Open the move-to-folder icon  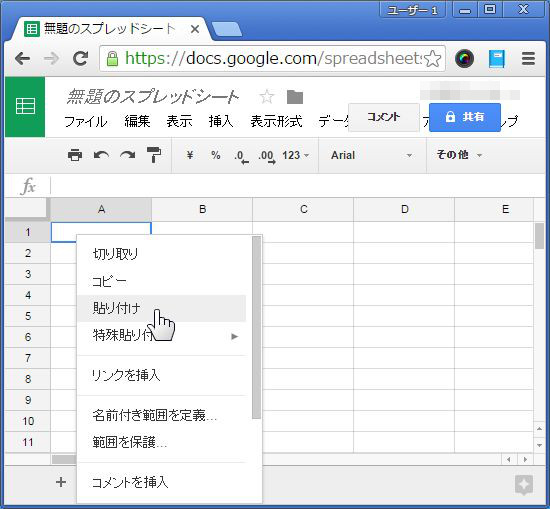(295, 97)
